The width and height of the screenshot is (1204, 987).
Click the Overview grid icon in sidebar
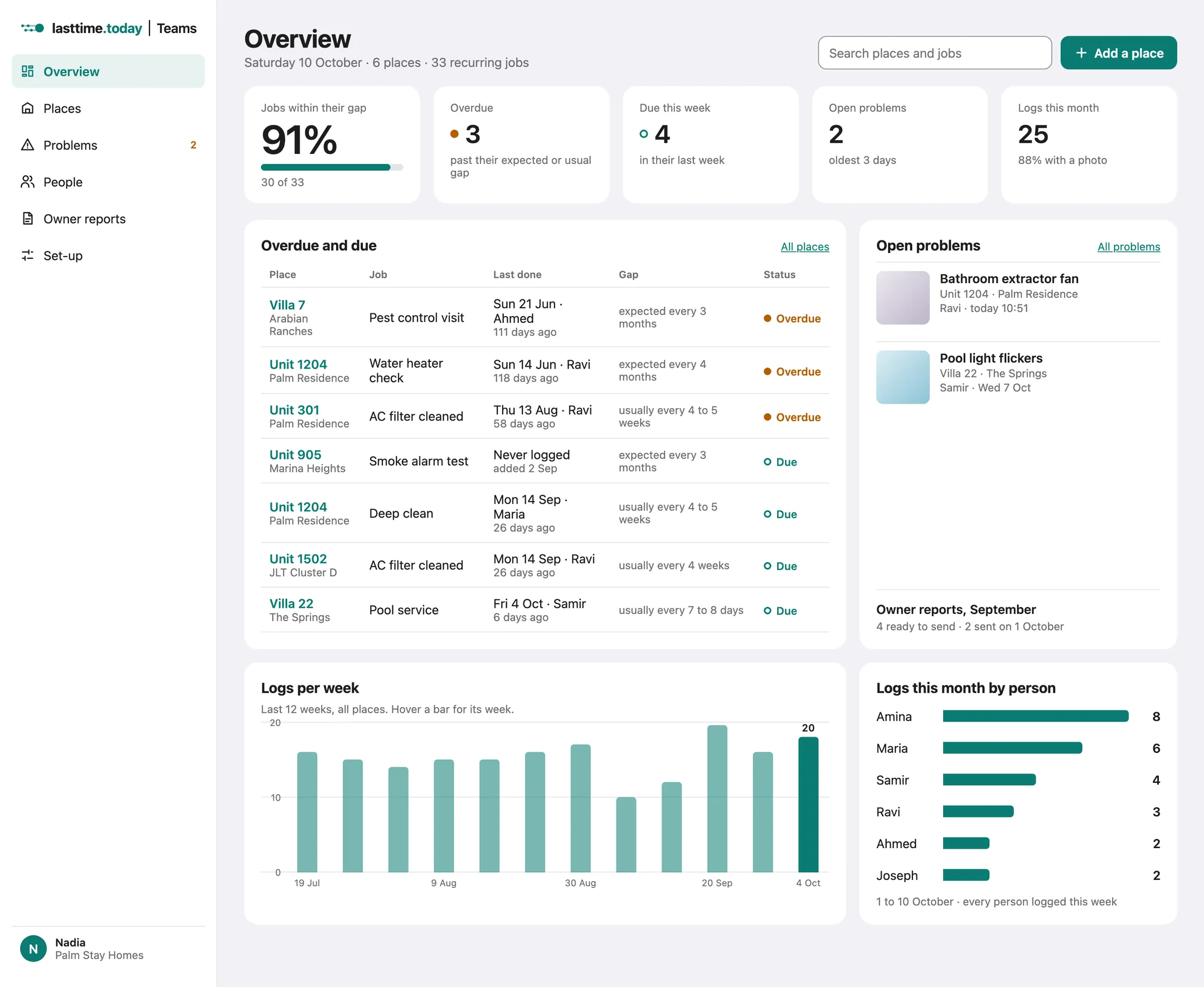coord(27,71)
